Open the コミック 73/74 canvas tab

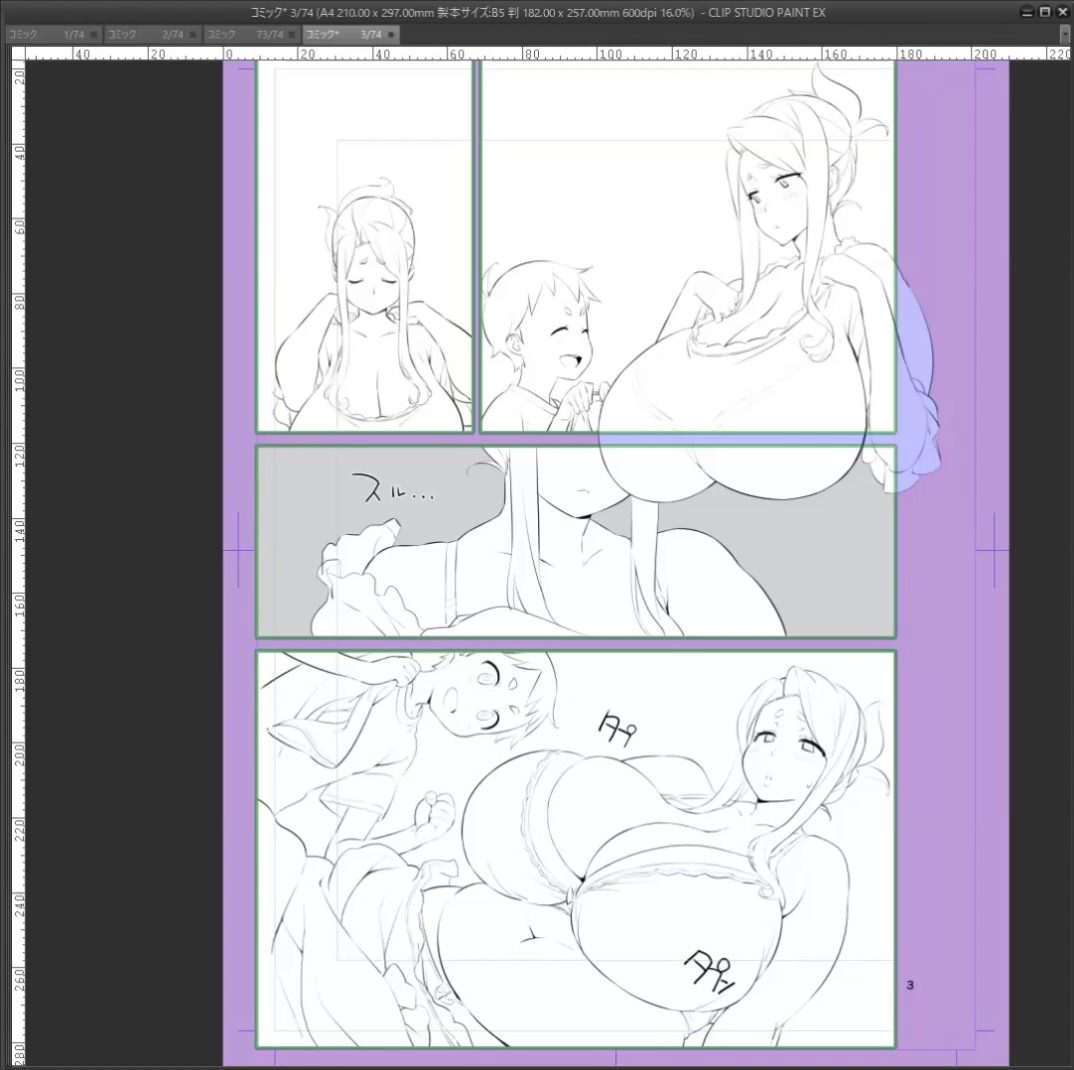[x=243, y=34]
